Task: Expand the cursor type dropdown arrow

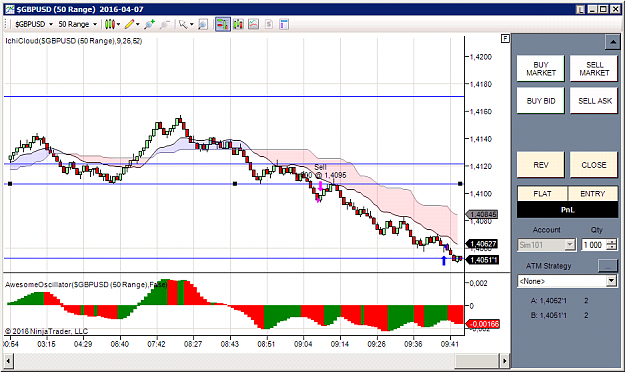Action: click(x=192, y=24)
